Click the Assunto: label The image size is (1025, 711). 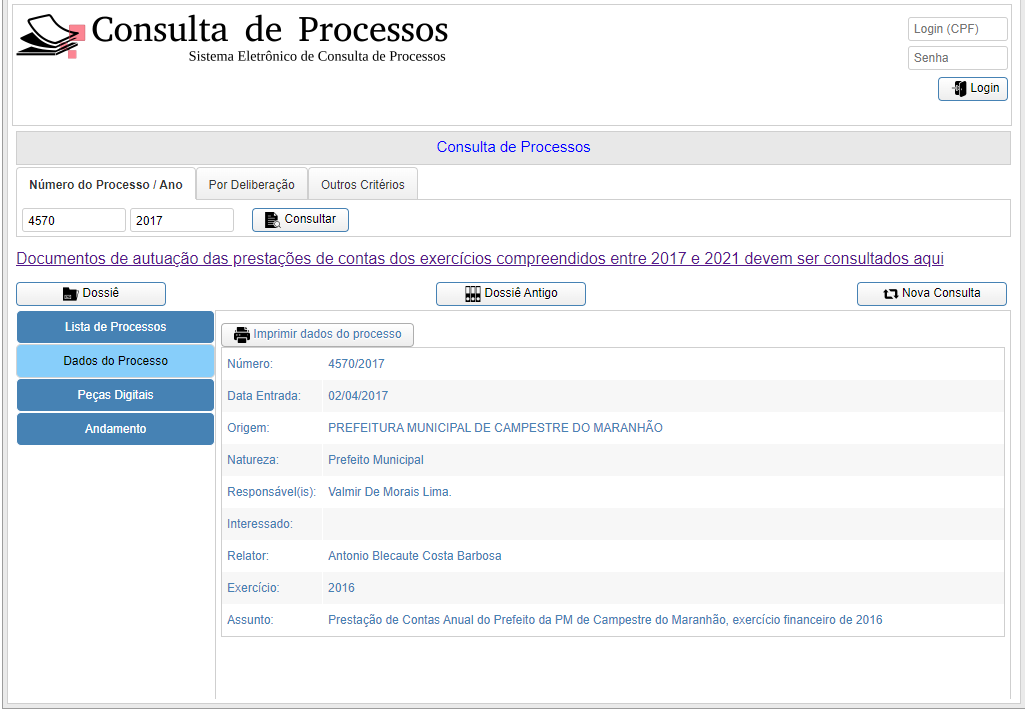click(250, 620)
